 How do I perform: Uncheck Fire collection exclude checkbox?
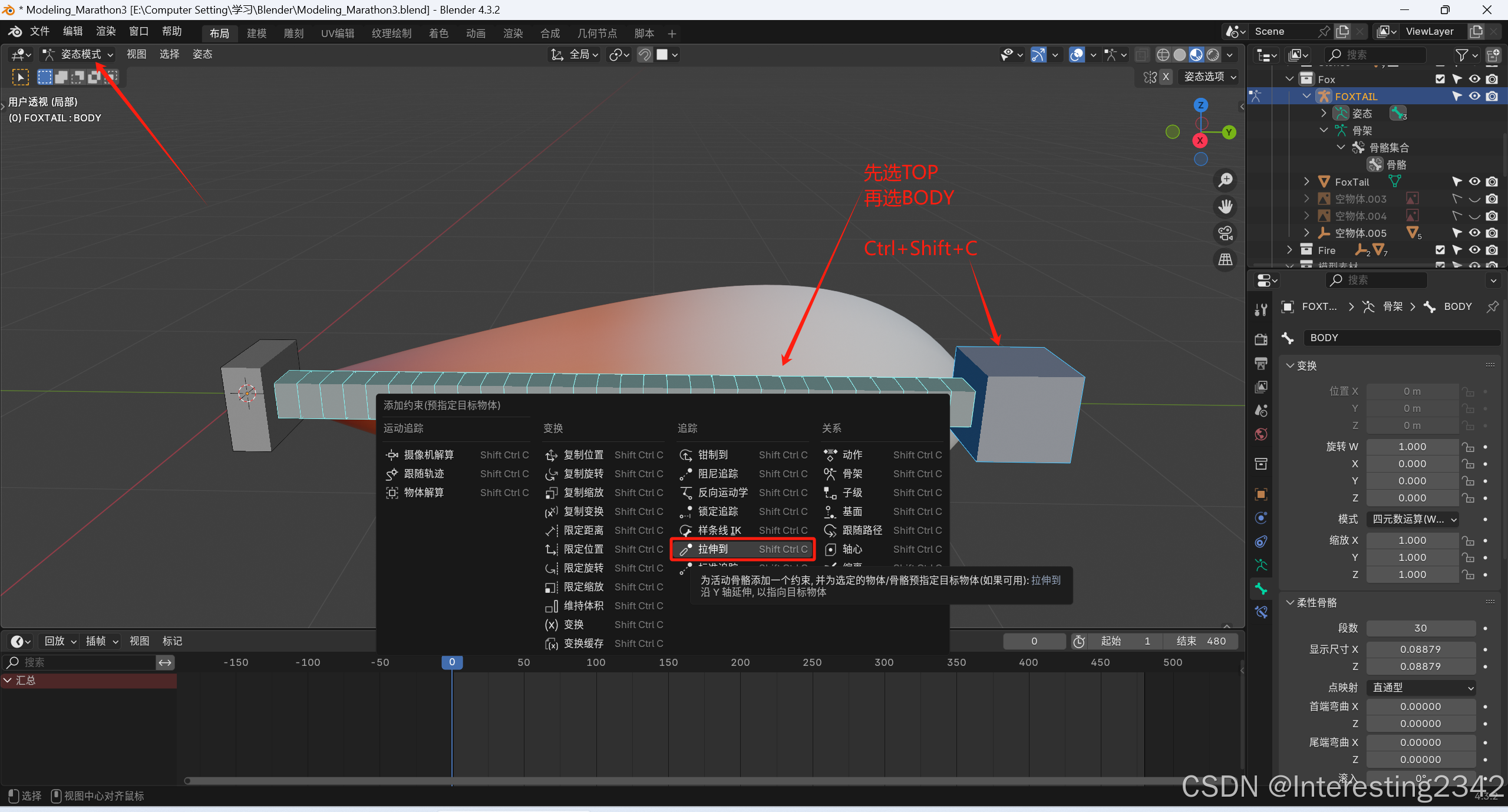[x=1440, y=250]
